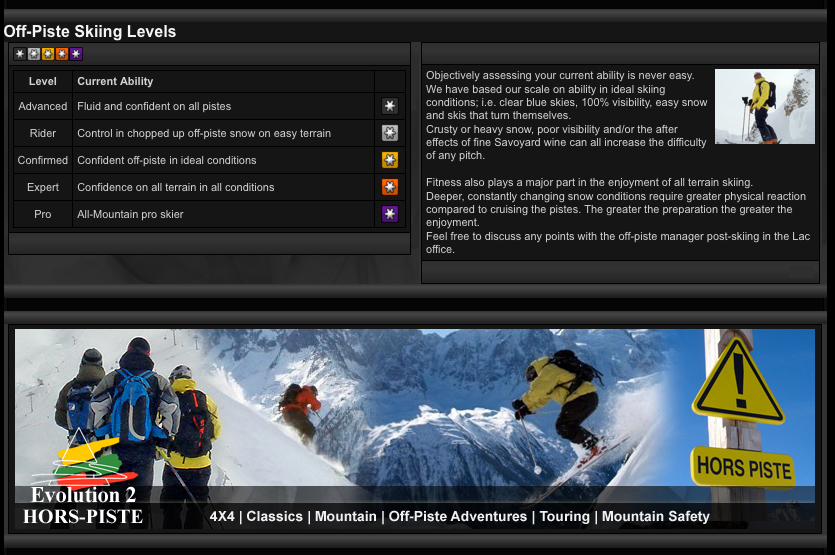
Task: Click the Level column header
Action: [43, 81]
